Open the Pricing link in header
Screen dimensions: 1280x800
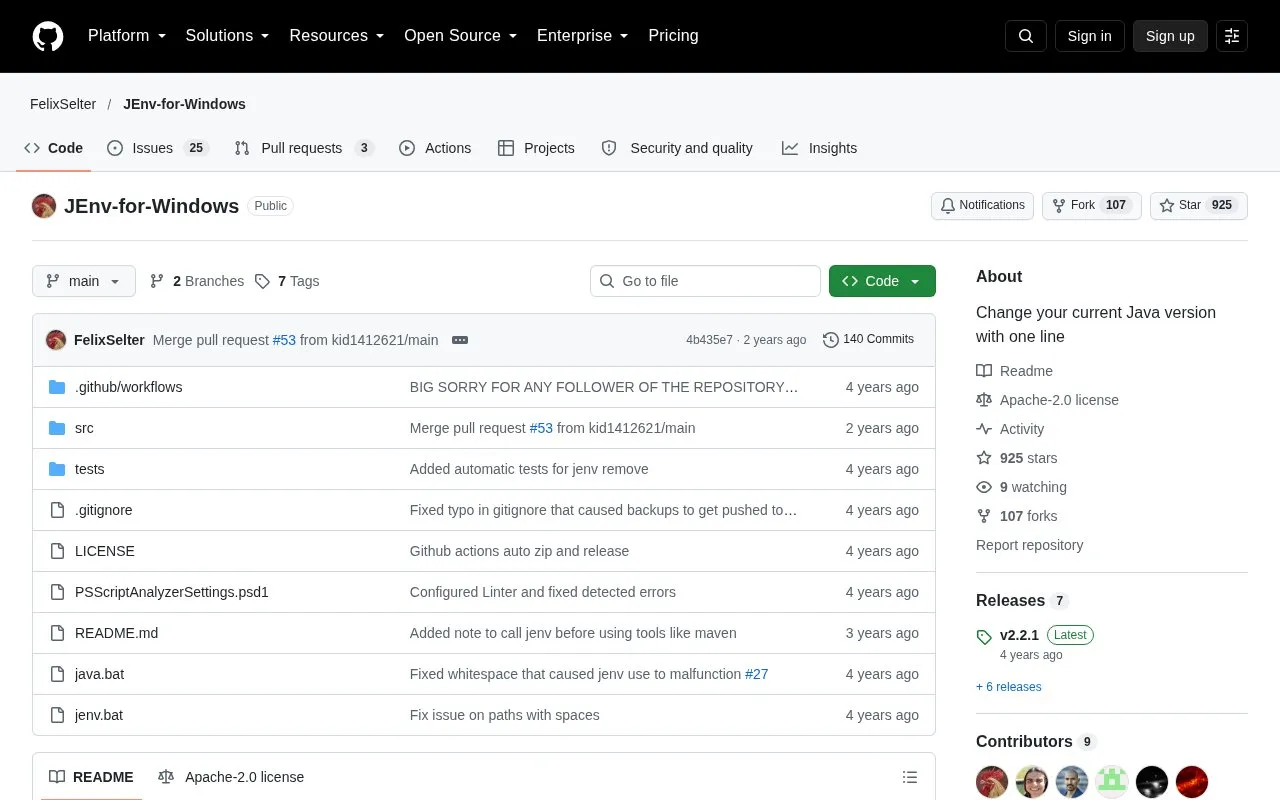coord(673,36)
